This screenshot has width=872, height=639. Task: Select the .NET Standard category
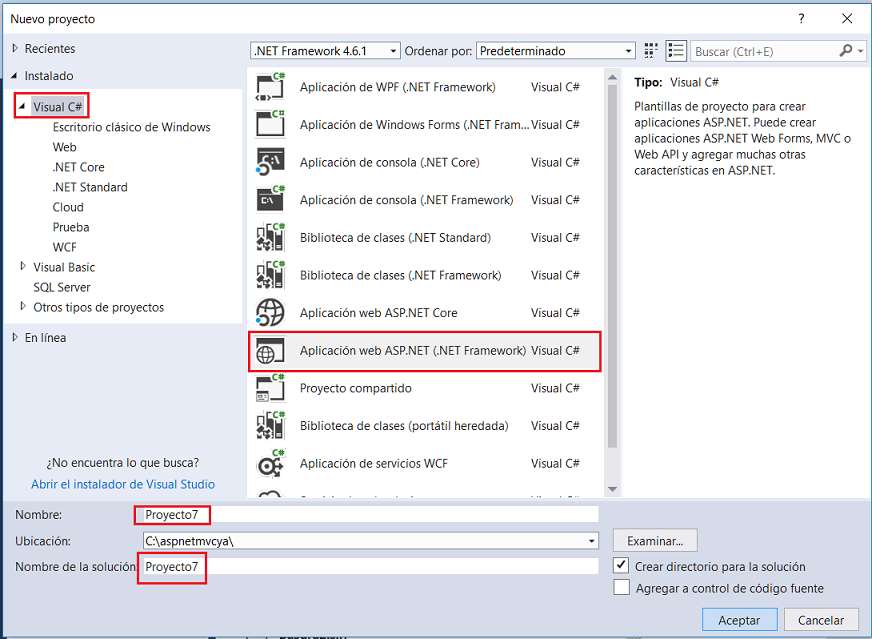pos(90,187)
